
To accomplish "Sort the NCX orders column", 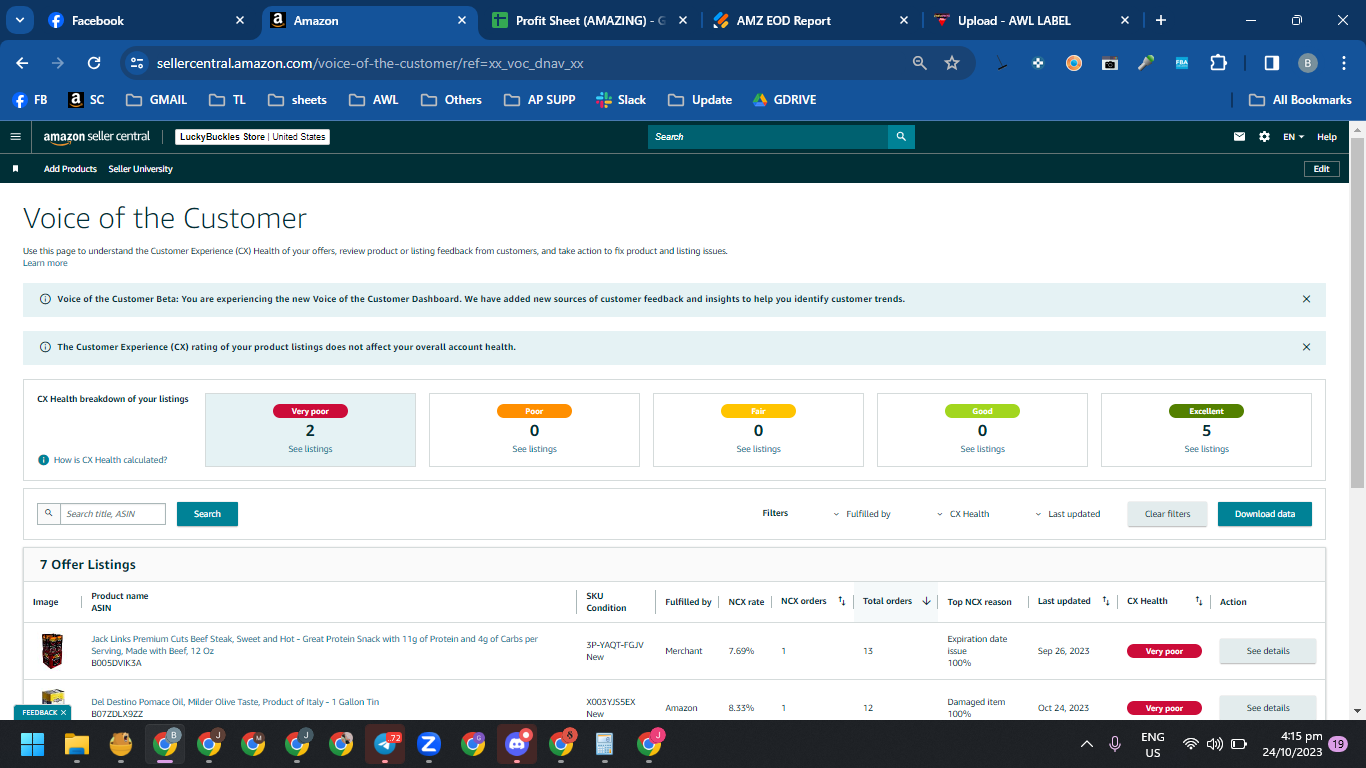I will tap(841, 601).
